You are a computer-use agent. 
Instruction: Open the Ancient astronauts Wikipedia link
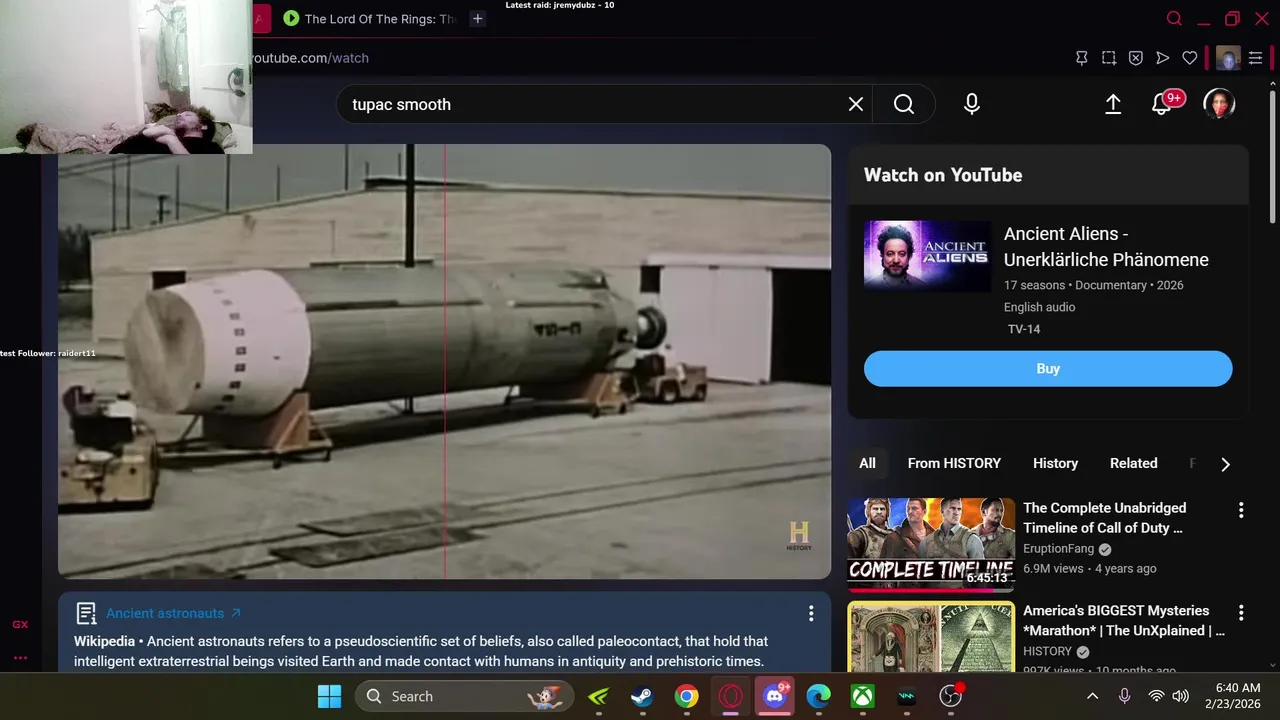coord(173,613)
